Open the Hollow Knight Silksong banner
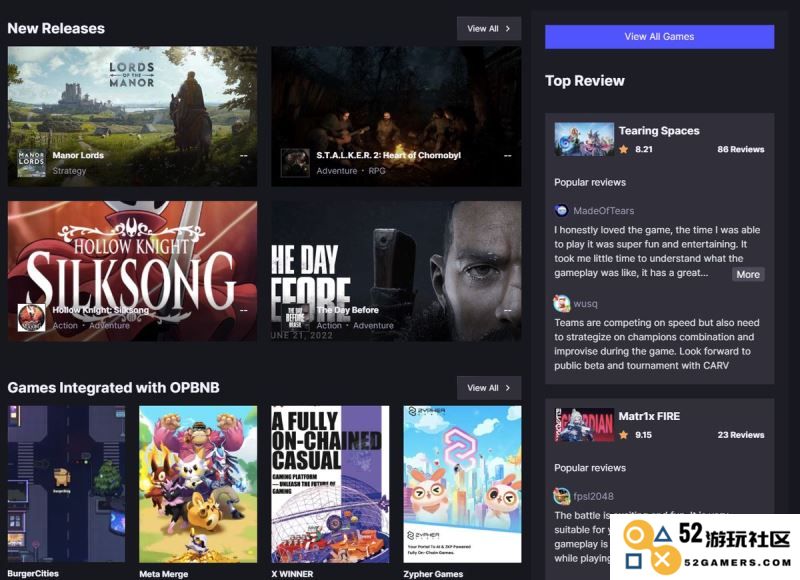This screenshot has width=800, height=580. click(x=133, y=271)
